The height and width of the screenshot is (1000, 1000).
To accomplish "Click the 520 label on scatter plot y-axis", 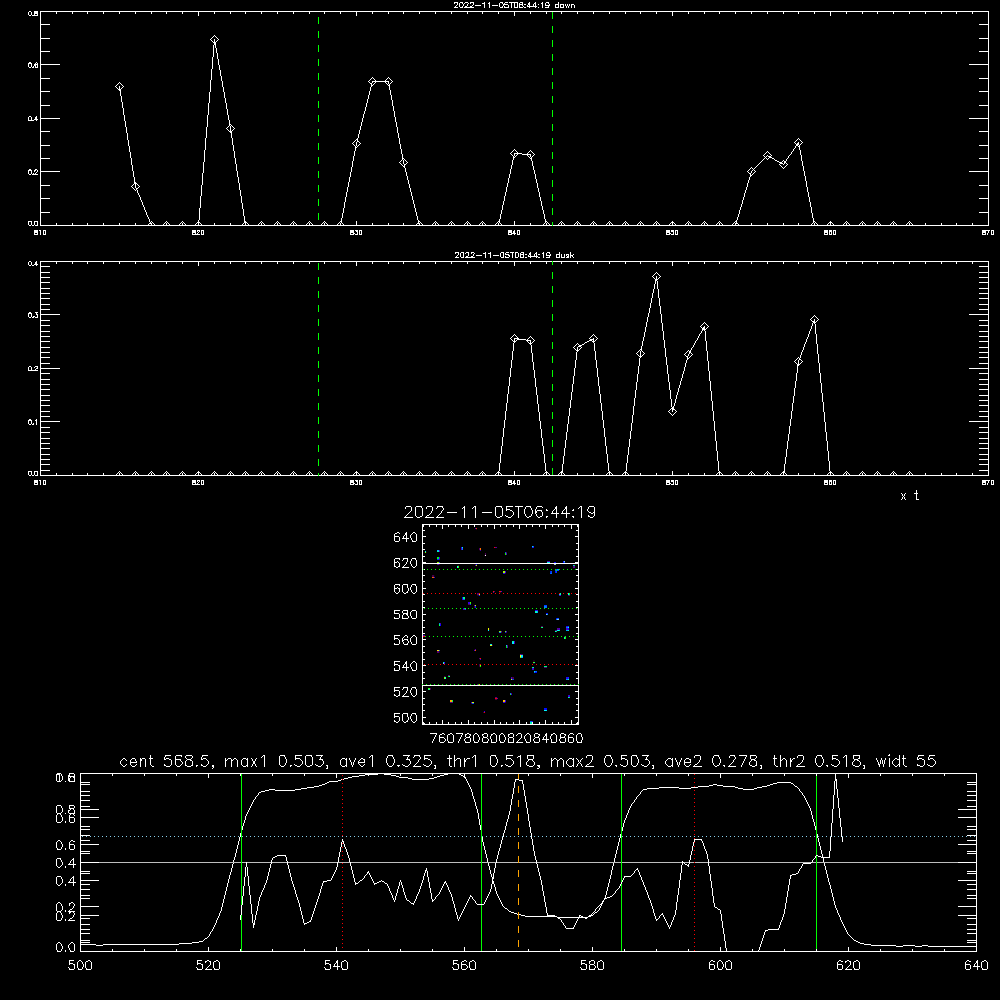I will [x=406, y=692].
